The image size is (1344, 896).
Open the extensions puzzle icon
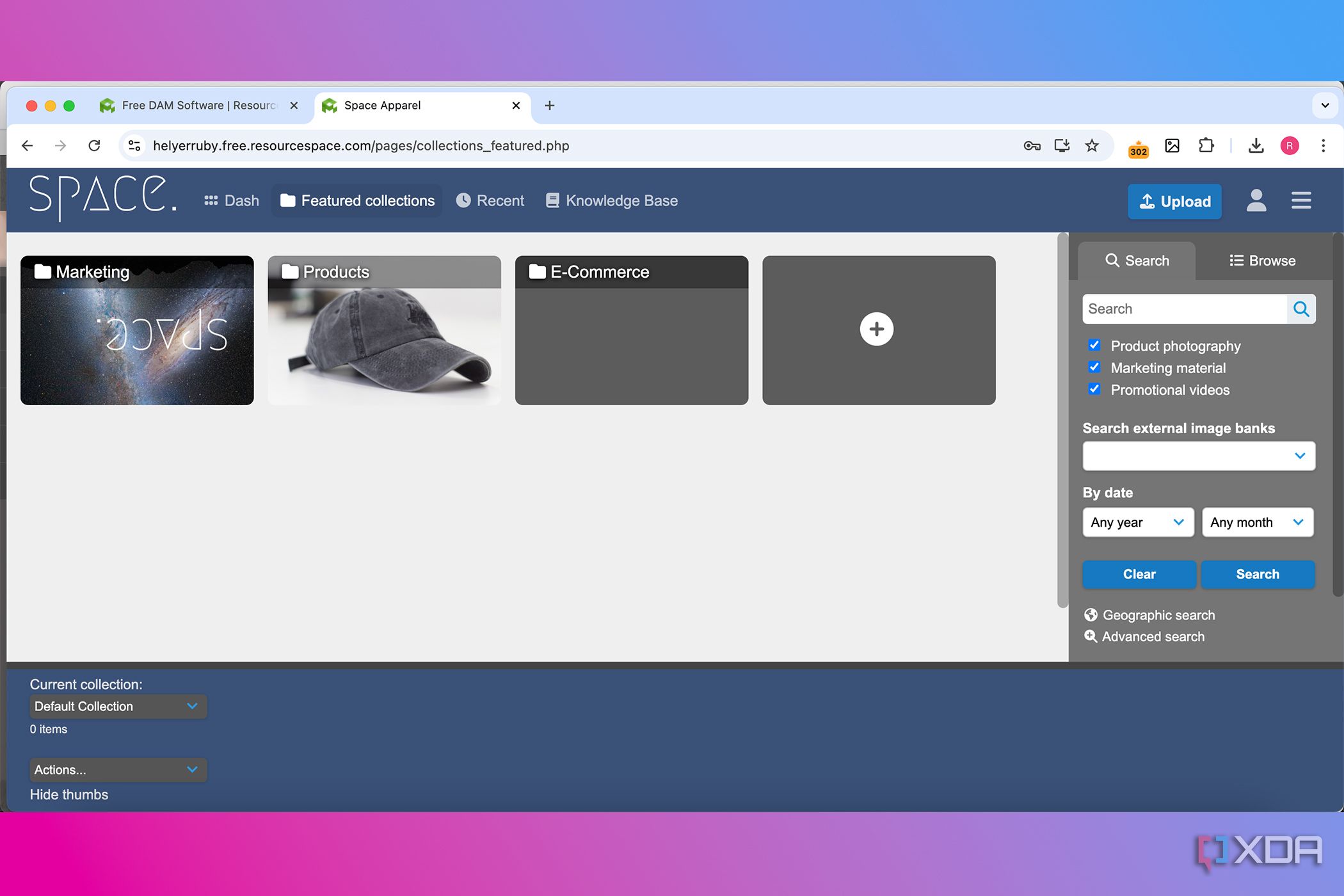(x=1206, y=146)
